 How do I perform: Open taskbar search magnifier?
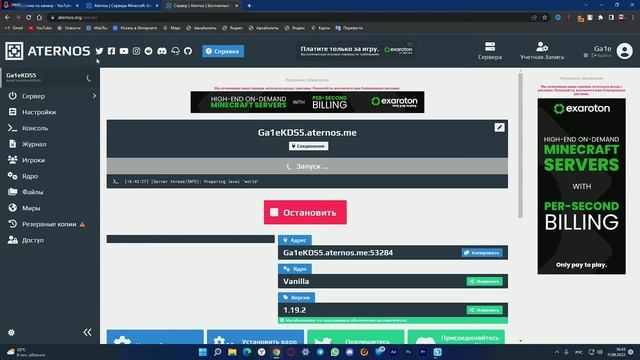[218, 352]
